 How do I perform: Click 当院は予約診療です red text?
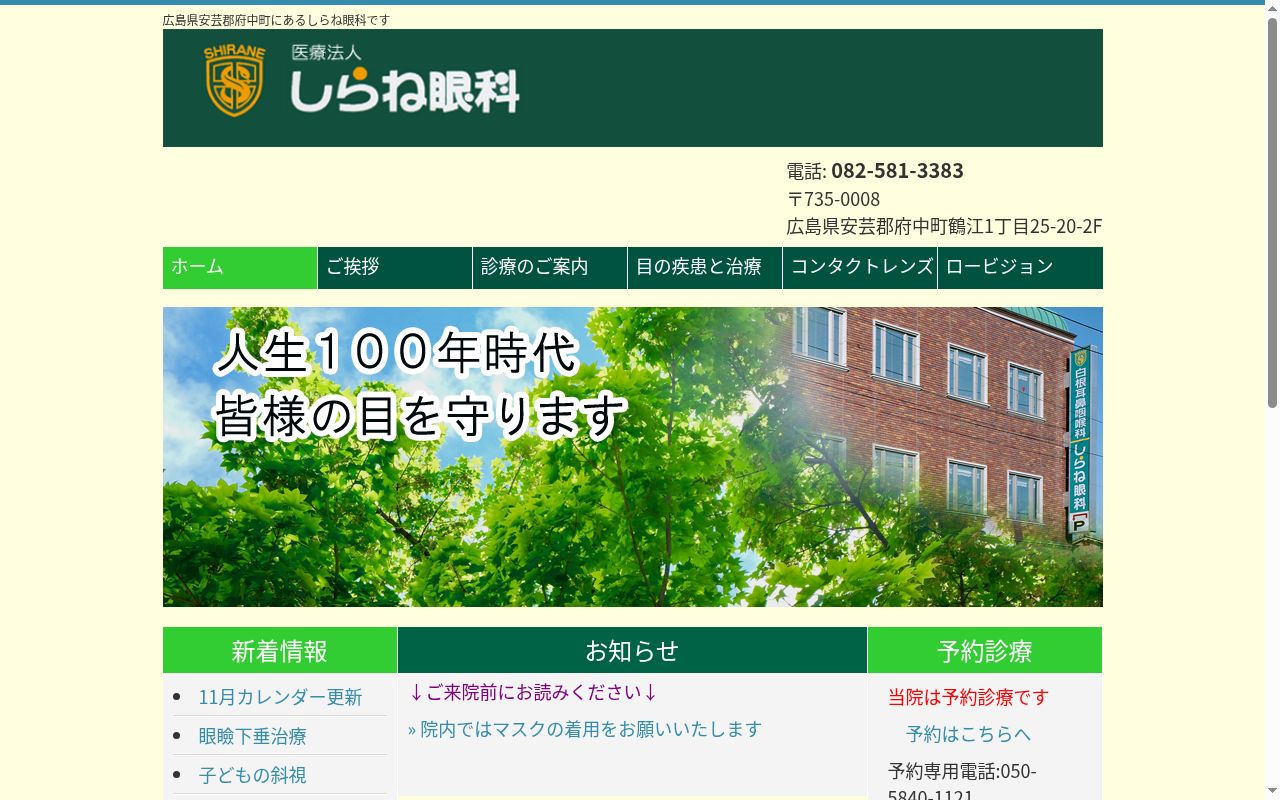coord(968,697)
